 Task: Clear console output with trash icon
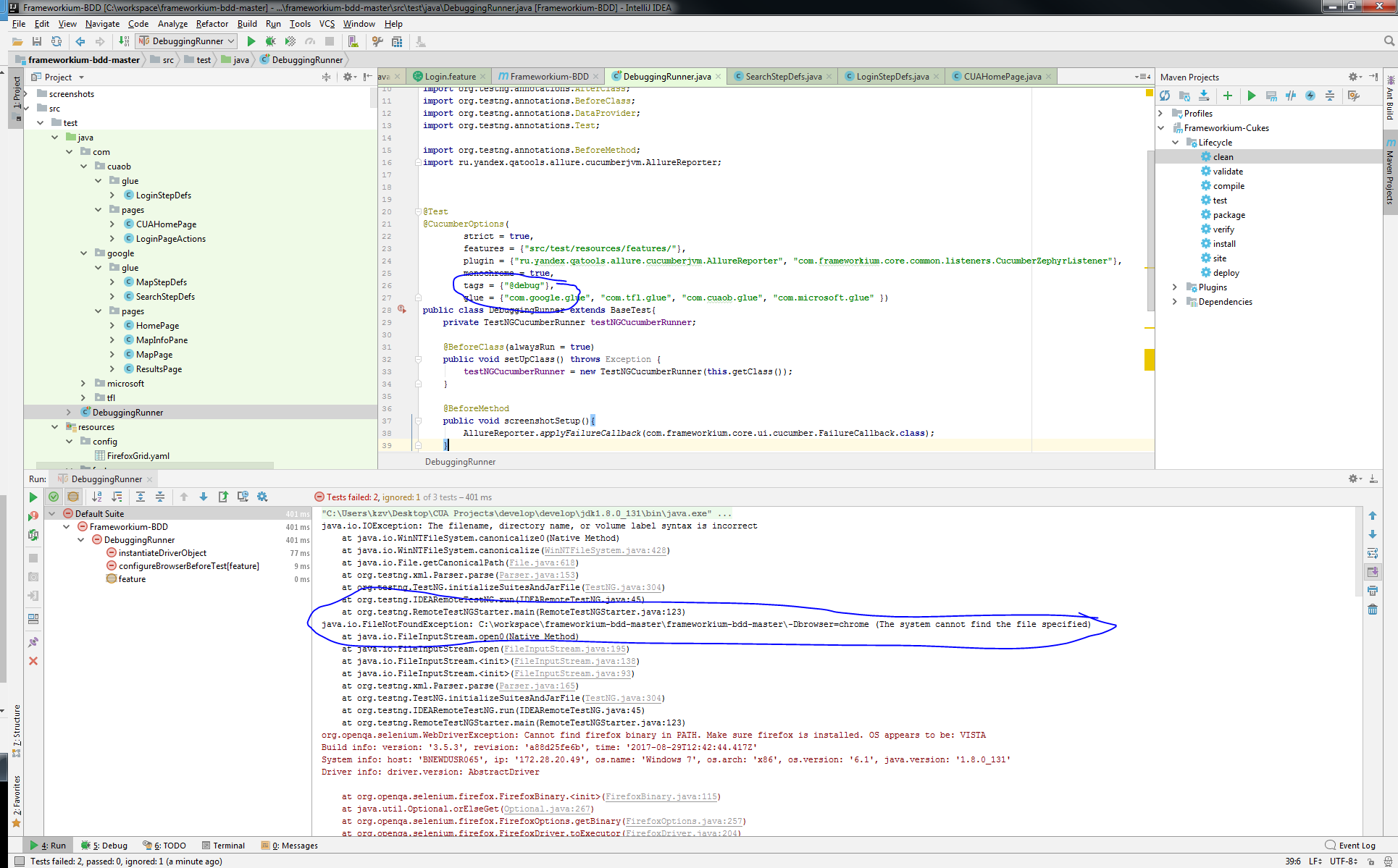1373,610
